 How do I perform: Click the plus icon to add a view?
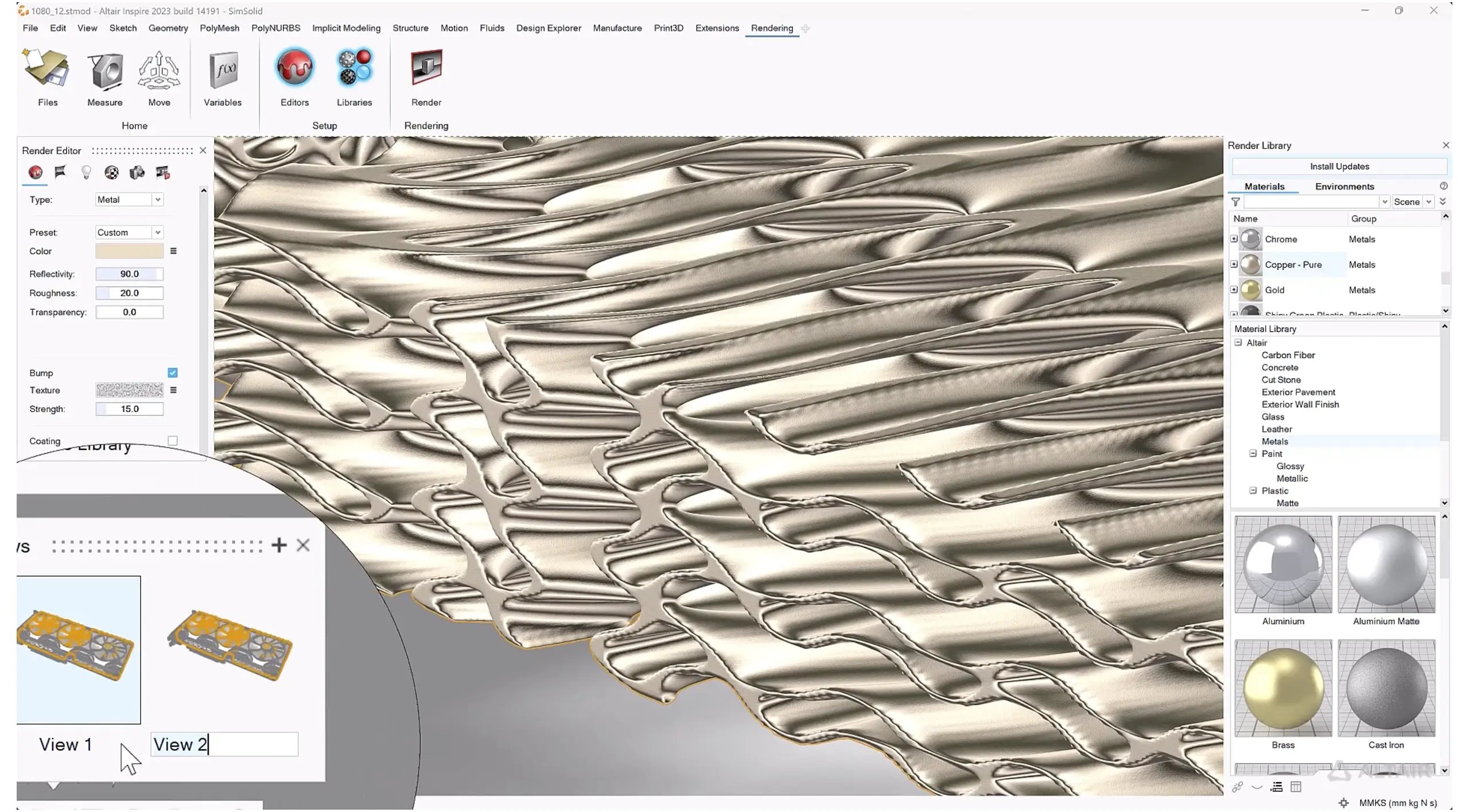click(x=279, y=545)
